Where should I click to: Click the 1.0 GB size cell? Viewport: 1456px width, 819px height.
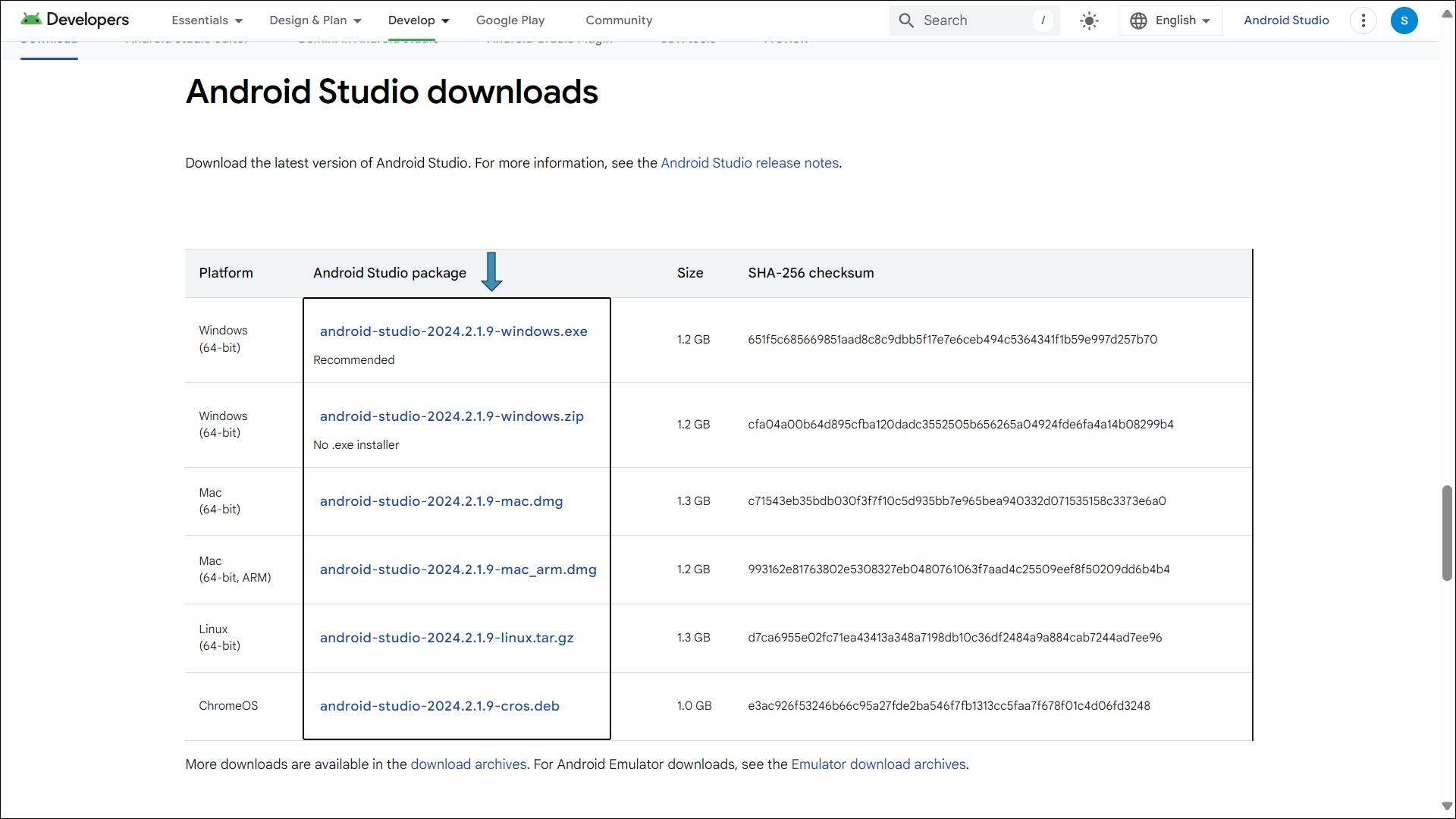click(x=695, y=706)
